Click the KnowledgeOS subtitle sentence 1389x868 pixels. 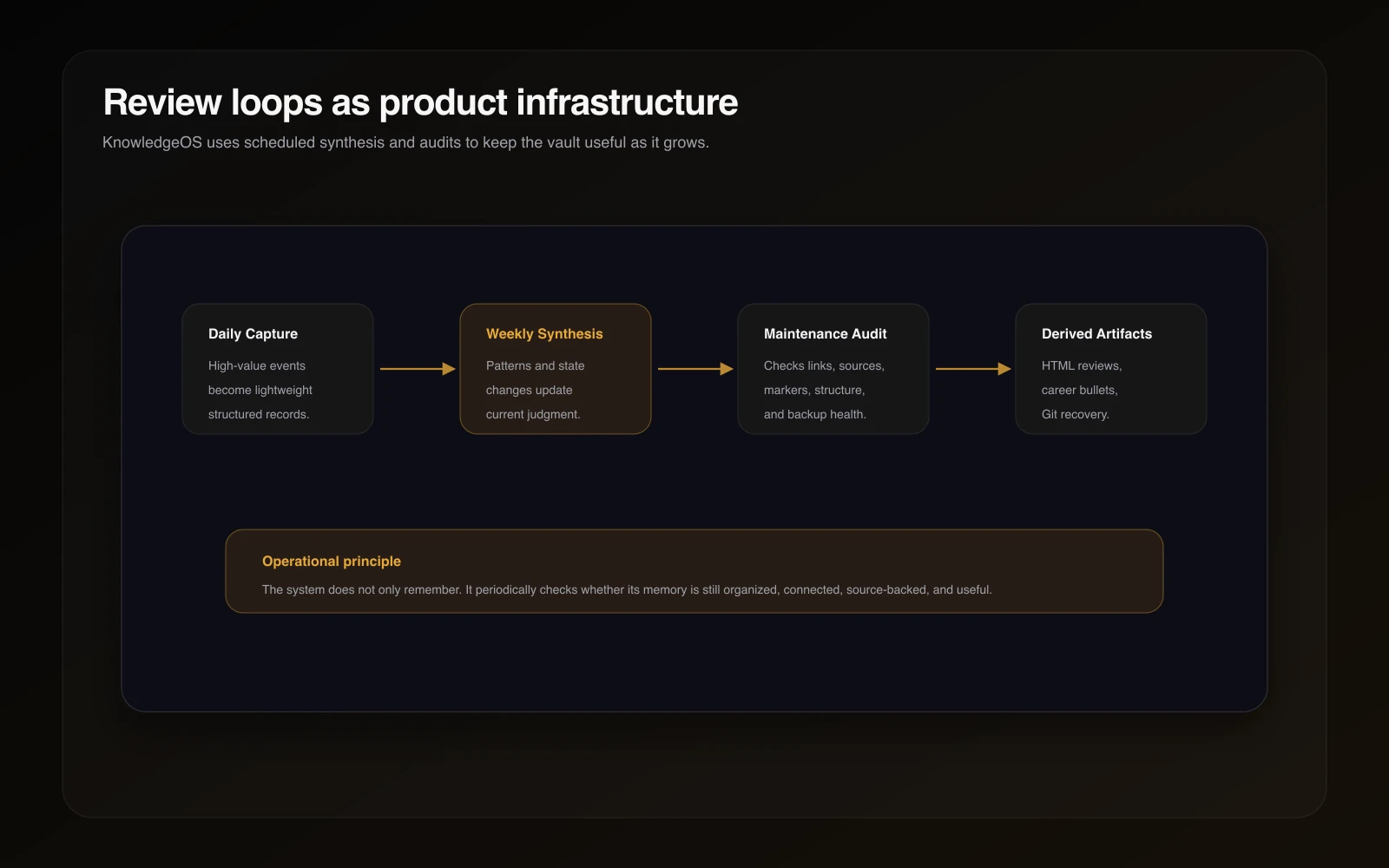(x=405, y=142)
